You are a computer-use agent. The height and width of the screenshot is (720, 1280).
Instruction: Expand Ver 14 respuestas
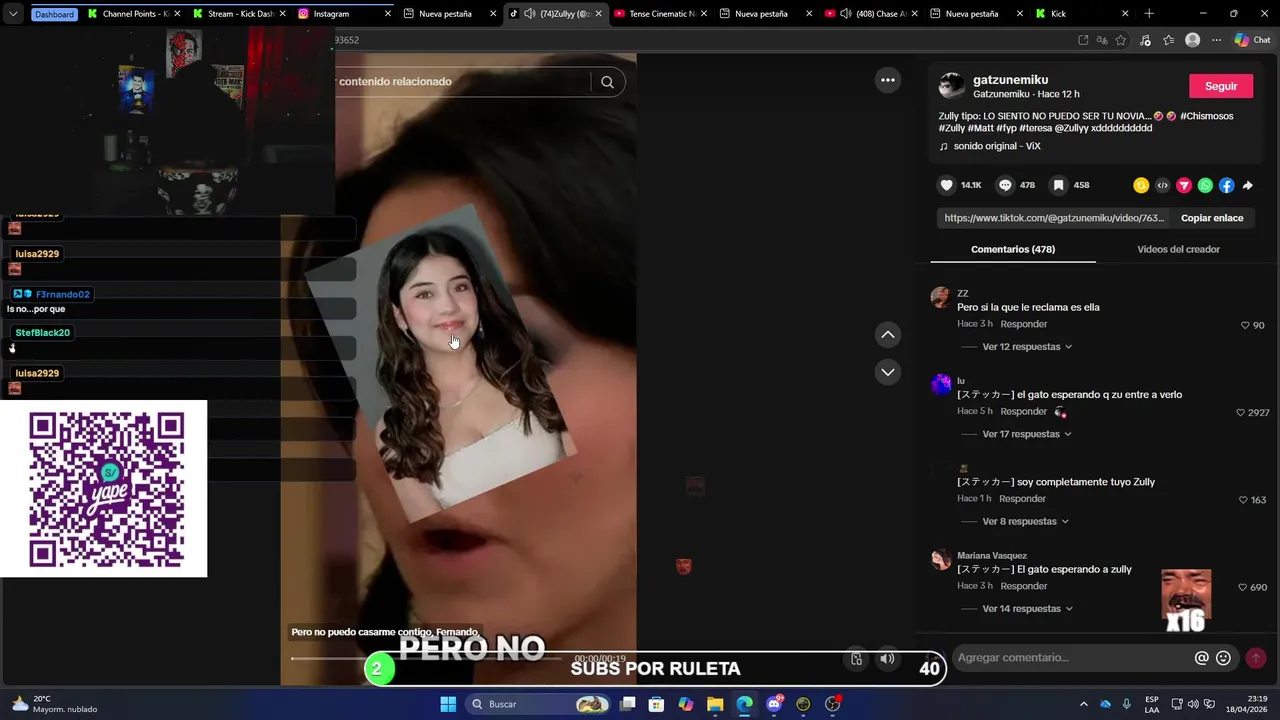1027,608
